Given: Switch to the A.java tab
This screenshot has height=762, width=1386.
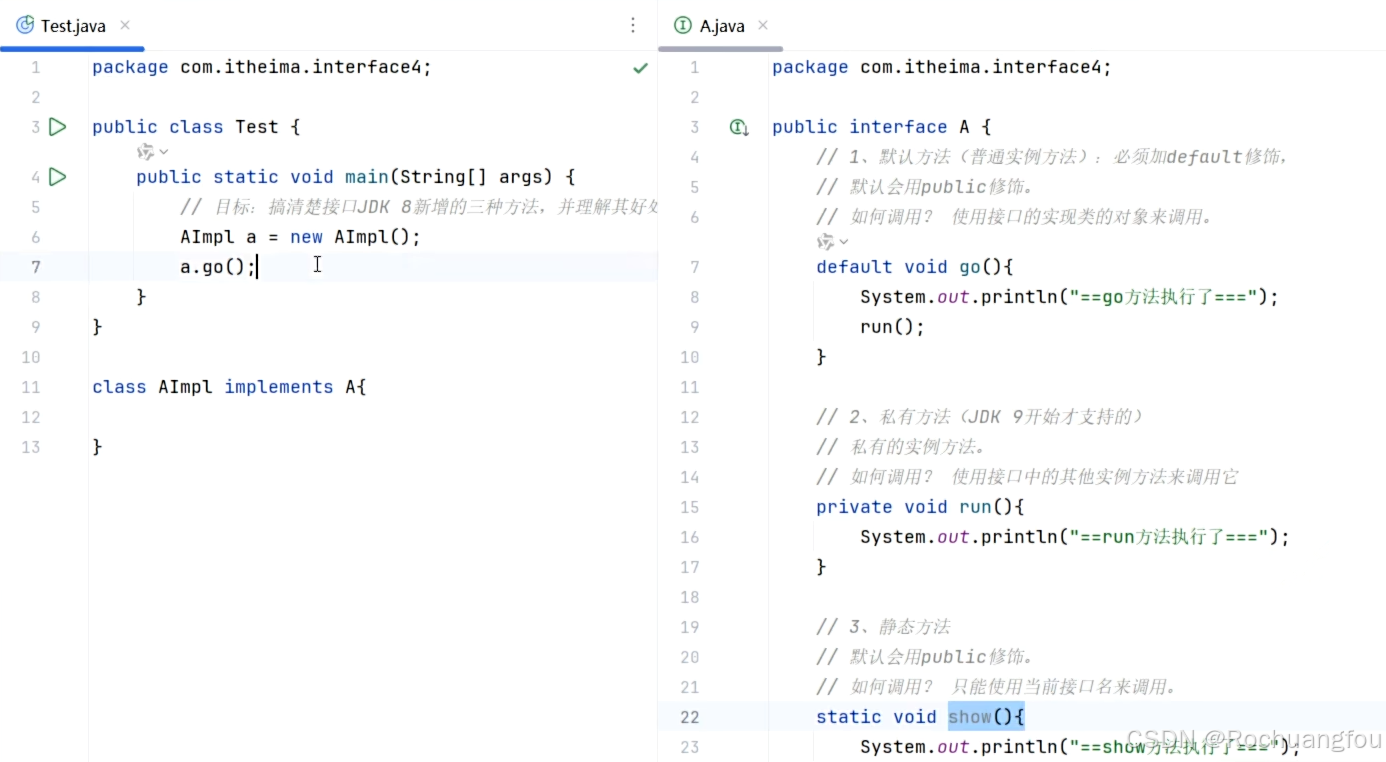Looking at the screenshot, I should point(722,26).
